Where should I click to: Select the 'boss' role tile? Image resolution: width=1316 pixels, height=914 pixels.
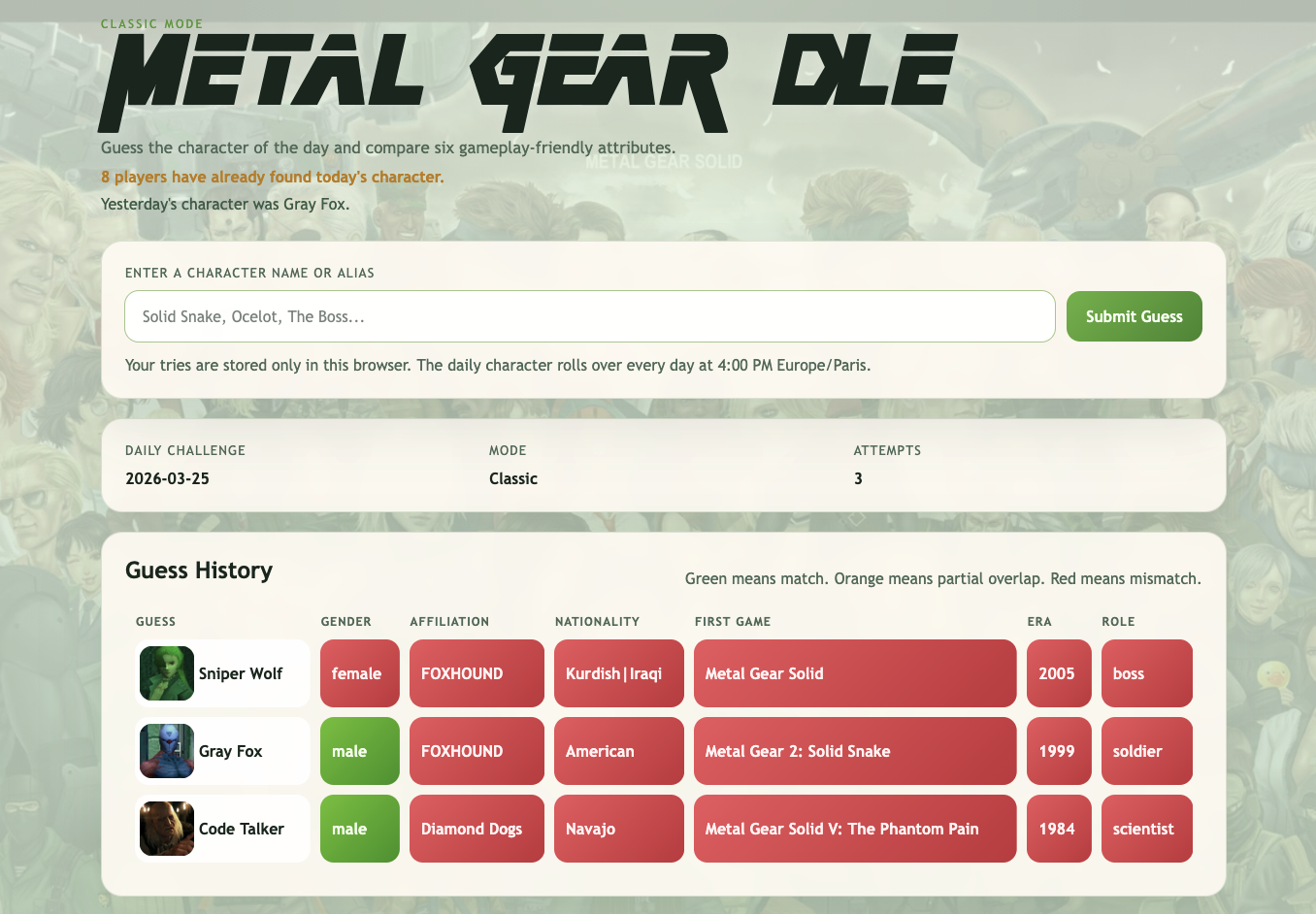point(1146,672)
